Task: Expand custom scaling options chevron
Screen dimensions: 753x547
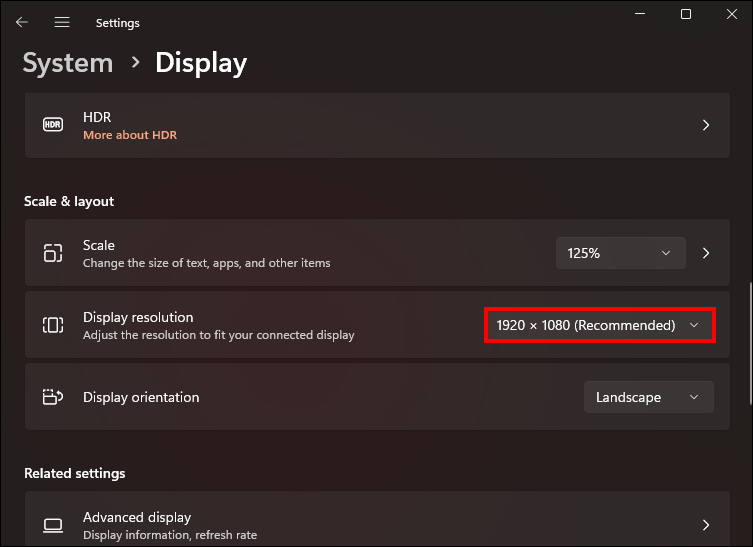Action: [x=706, y=253]
